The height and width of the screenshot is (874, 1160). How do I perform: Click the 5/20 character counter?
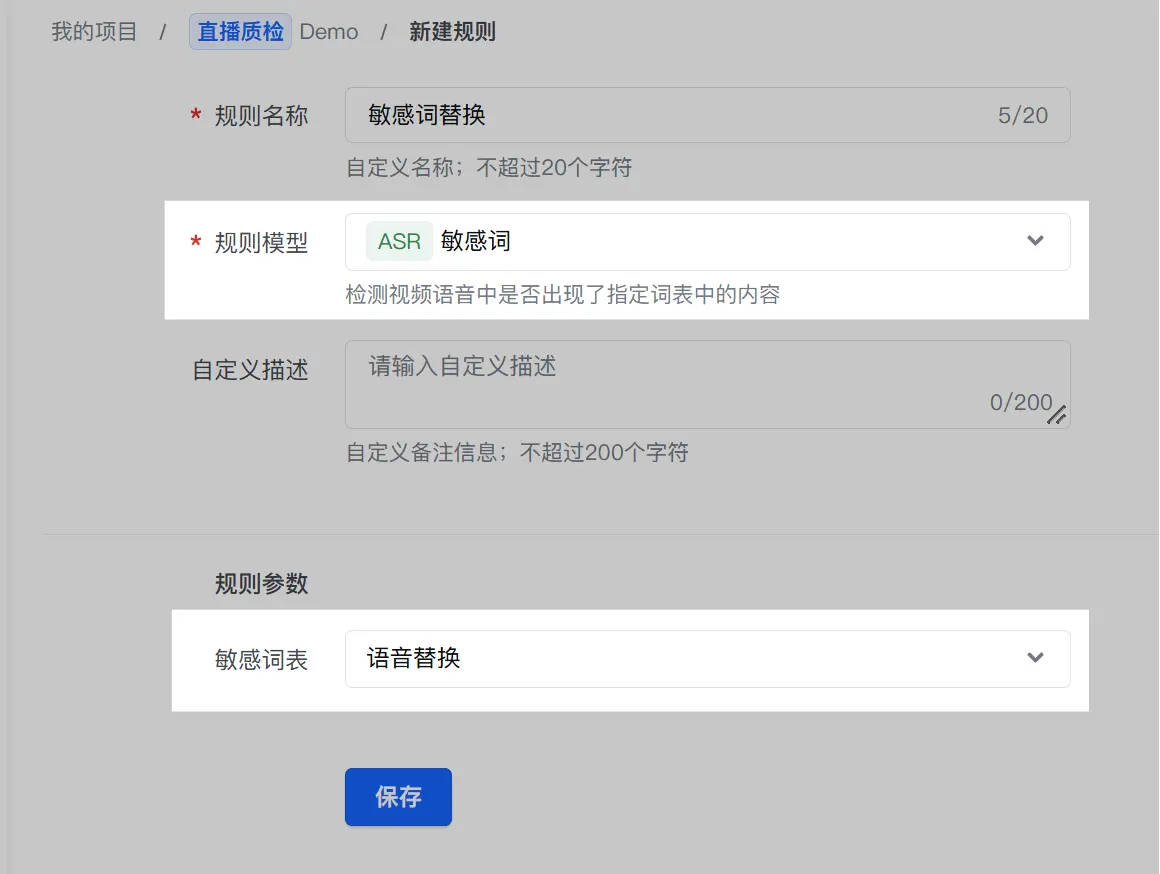[1022, 115]
